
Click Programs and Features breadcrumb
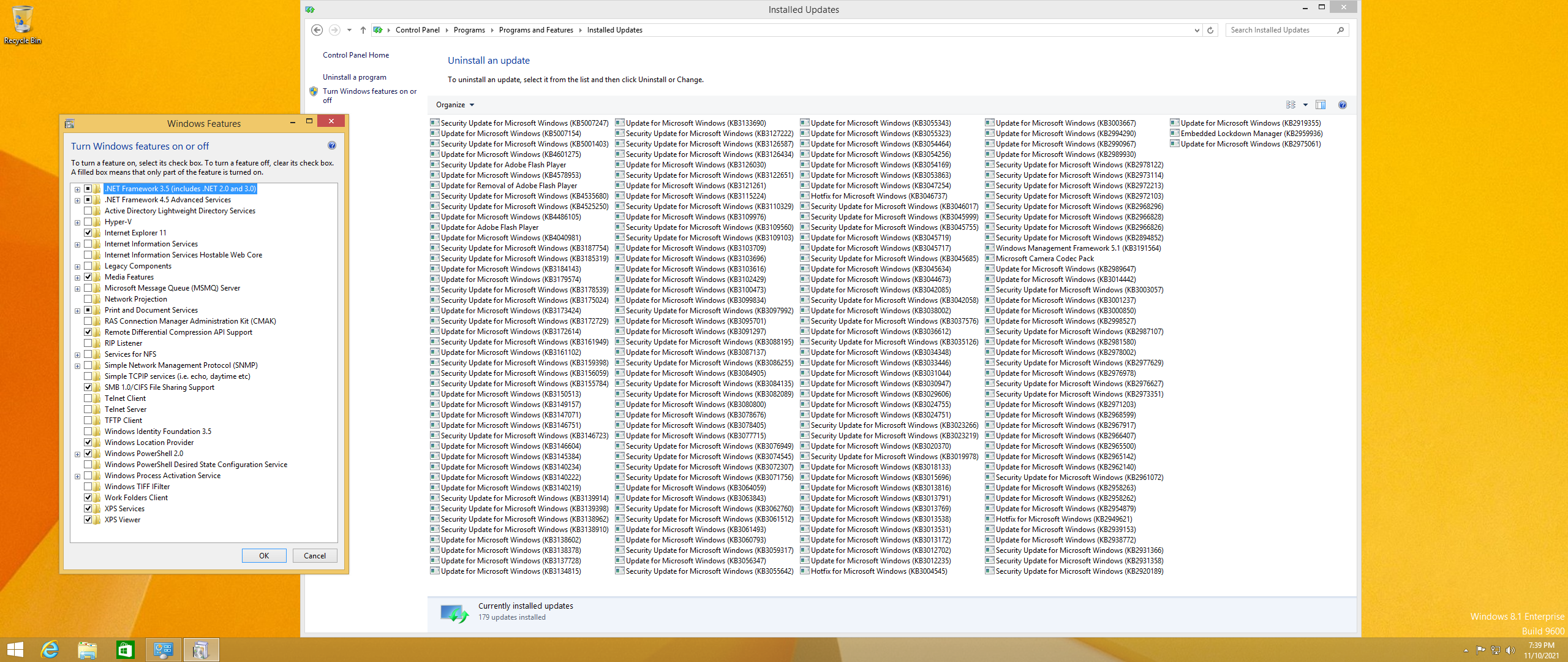click(x=536, y=30)
